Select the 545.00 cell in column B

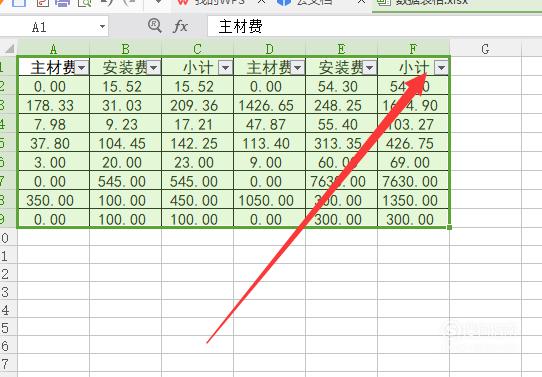125,181
